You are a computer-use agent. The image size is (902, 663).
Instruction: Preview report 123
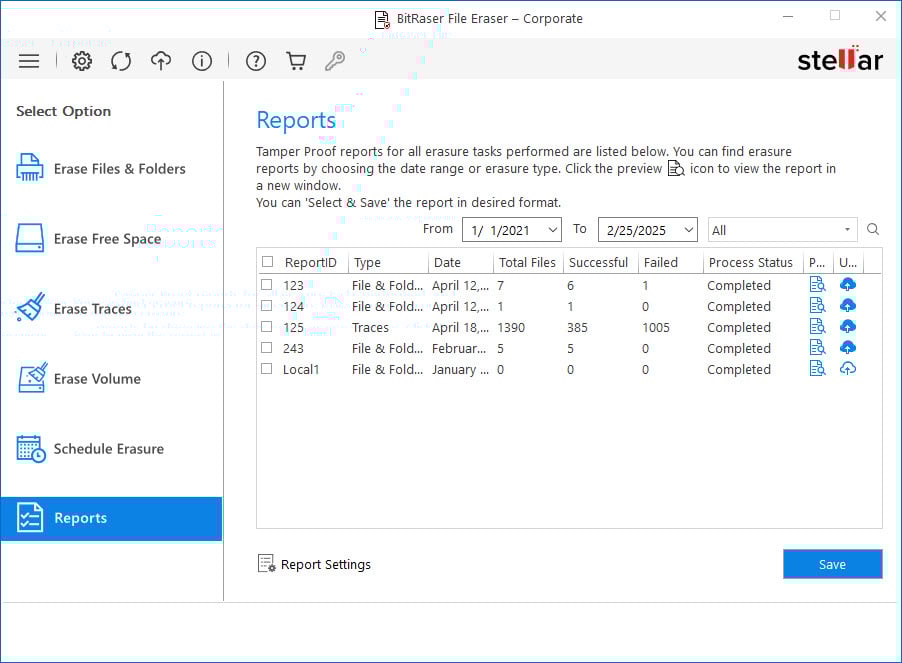click(x=817, y=284)
